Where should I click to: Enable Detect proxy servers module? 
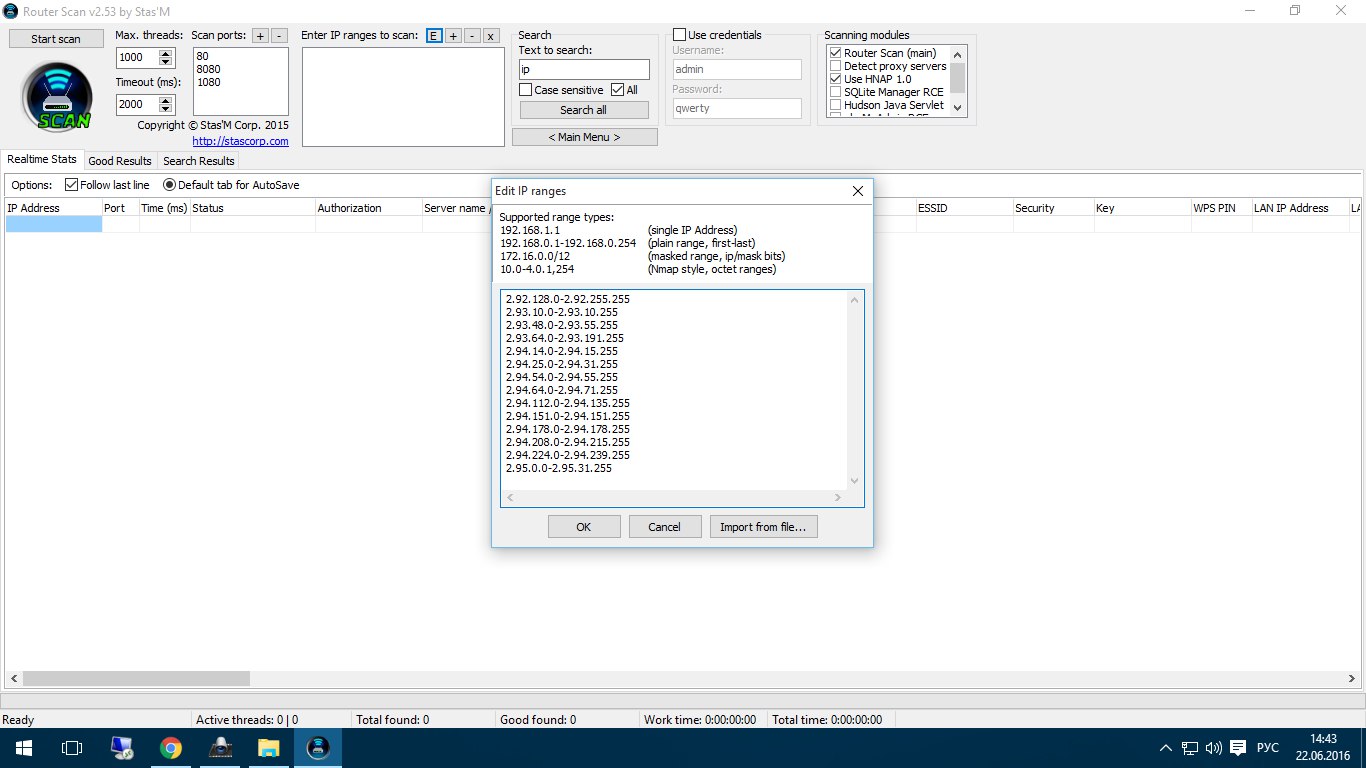point(835,66)
